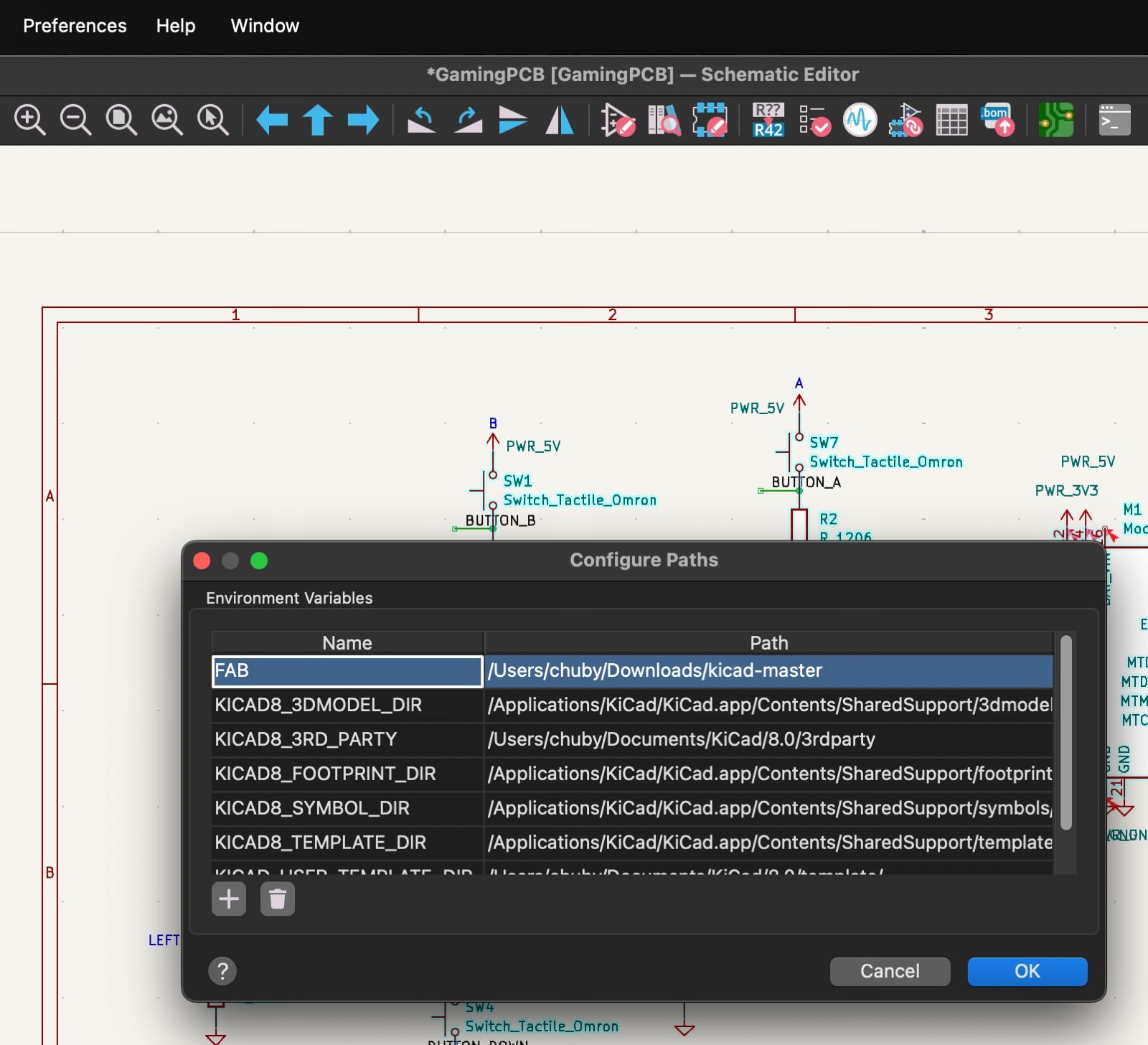Generate the Bill of Materials
Screen dimensions: 1148x1045
pos(998,120)
